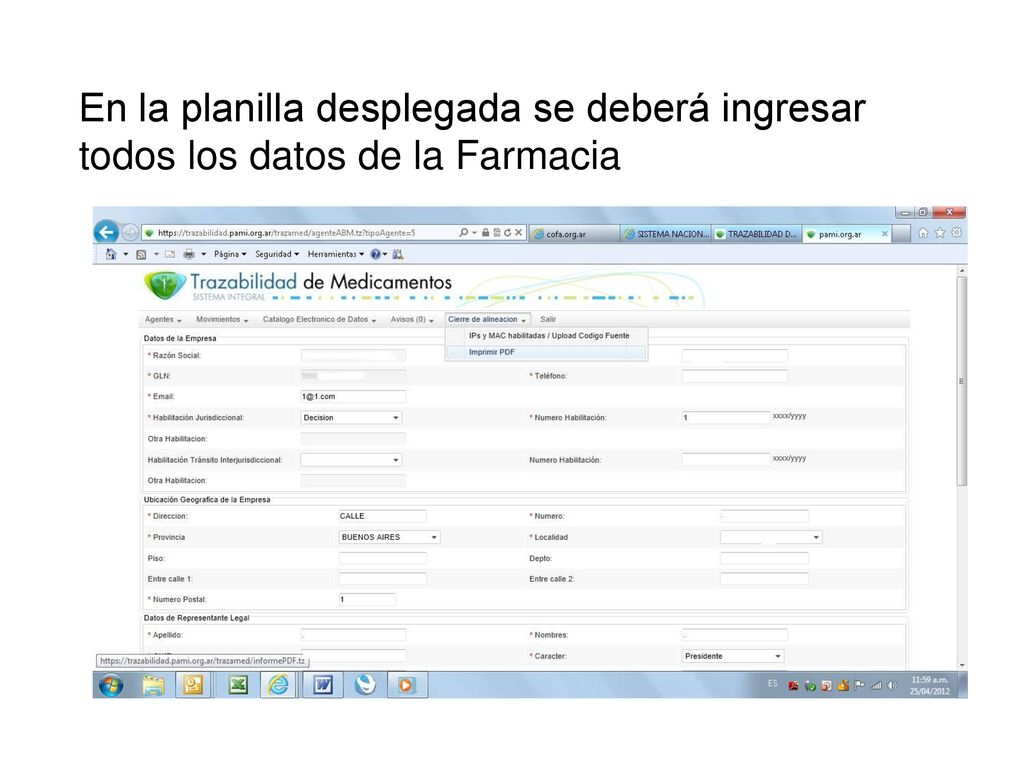Viewport: 1024px width, 768px height.
Task: Click Numero Habilitación field containing 1
Action: (726, 418)
